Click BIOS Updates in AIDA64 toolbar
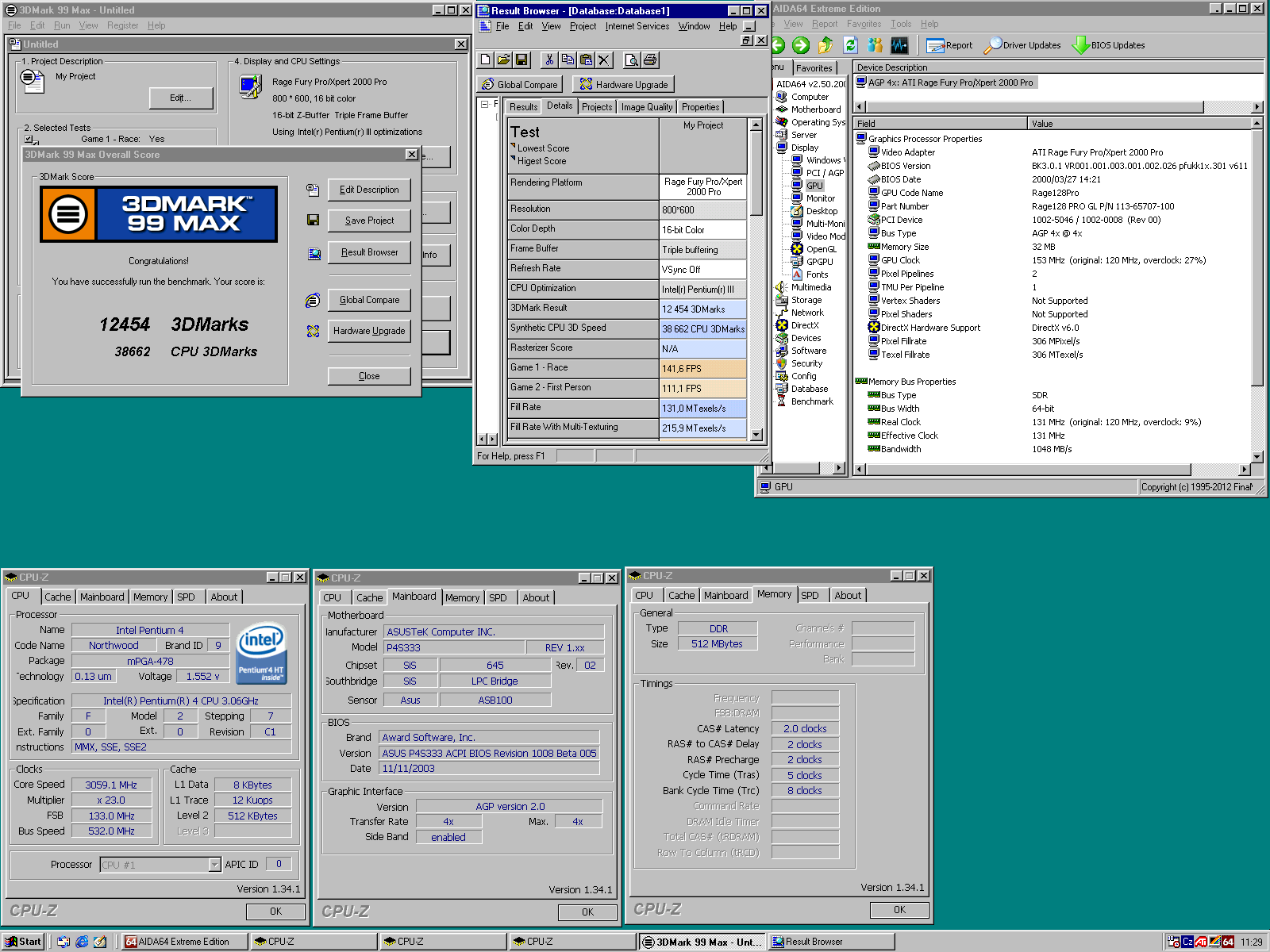Image resolution: width=1270 pixels, height=952 pixels. (1109, 45)
